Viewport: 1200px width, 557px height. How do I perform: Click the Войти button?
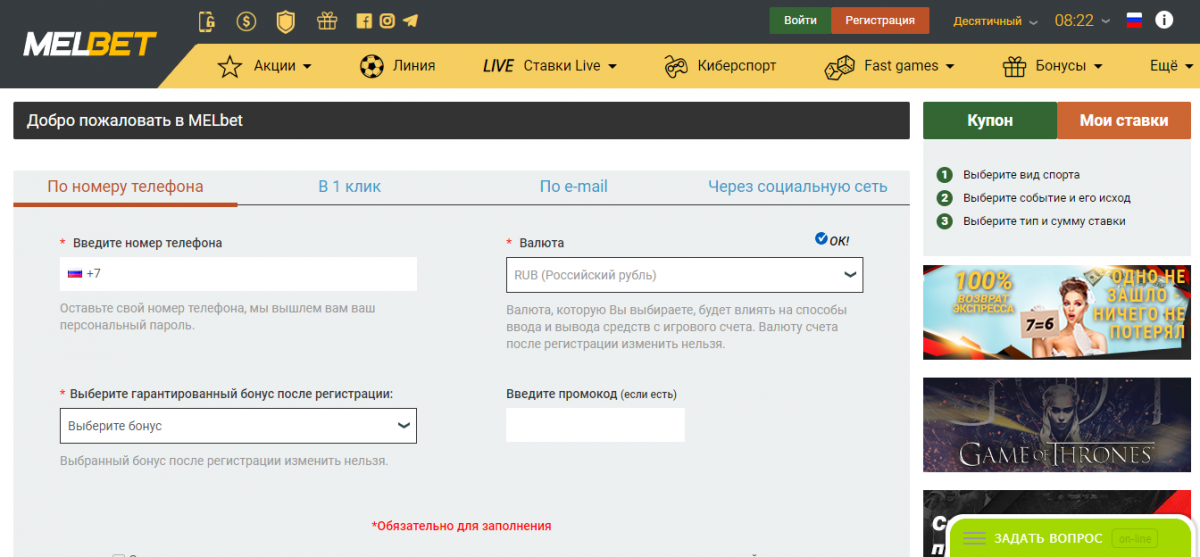[800, 20]
